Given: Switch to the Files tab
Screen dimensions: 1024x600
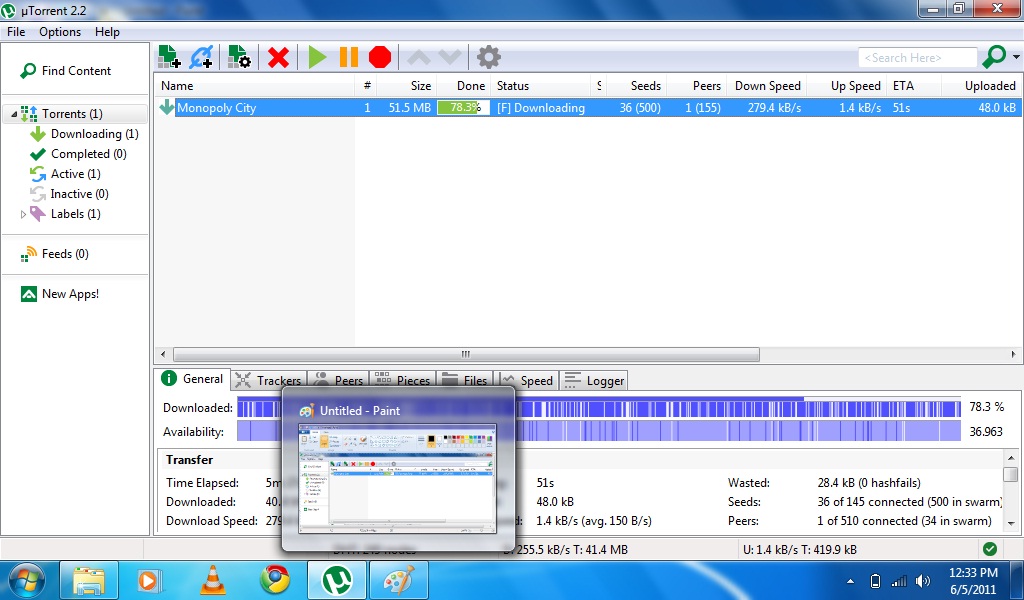Looking at the screenshot, I should [x=464, y=381].
